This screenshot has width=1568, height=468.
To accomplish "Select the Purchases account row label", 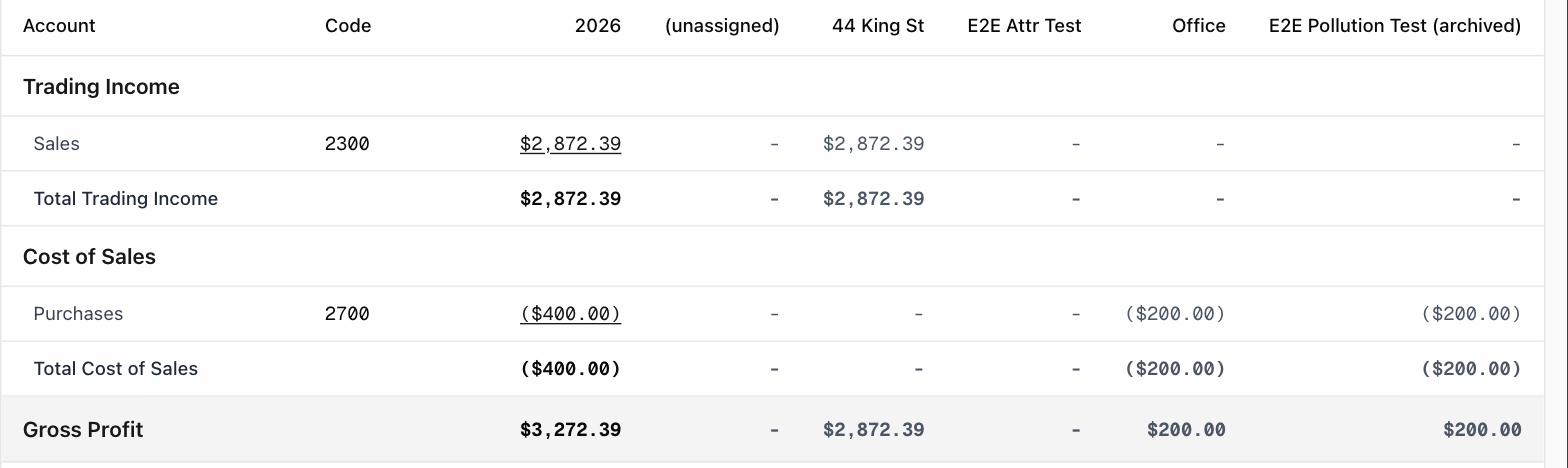I will [78, 314].
